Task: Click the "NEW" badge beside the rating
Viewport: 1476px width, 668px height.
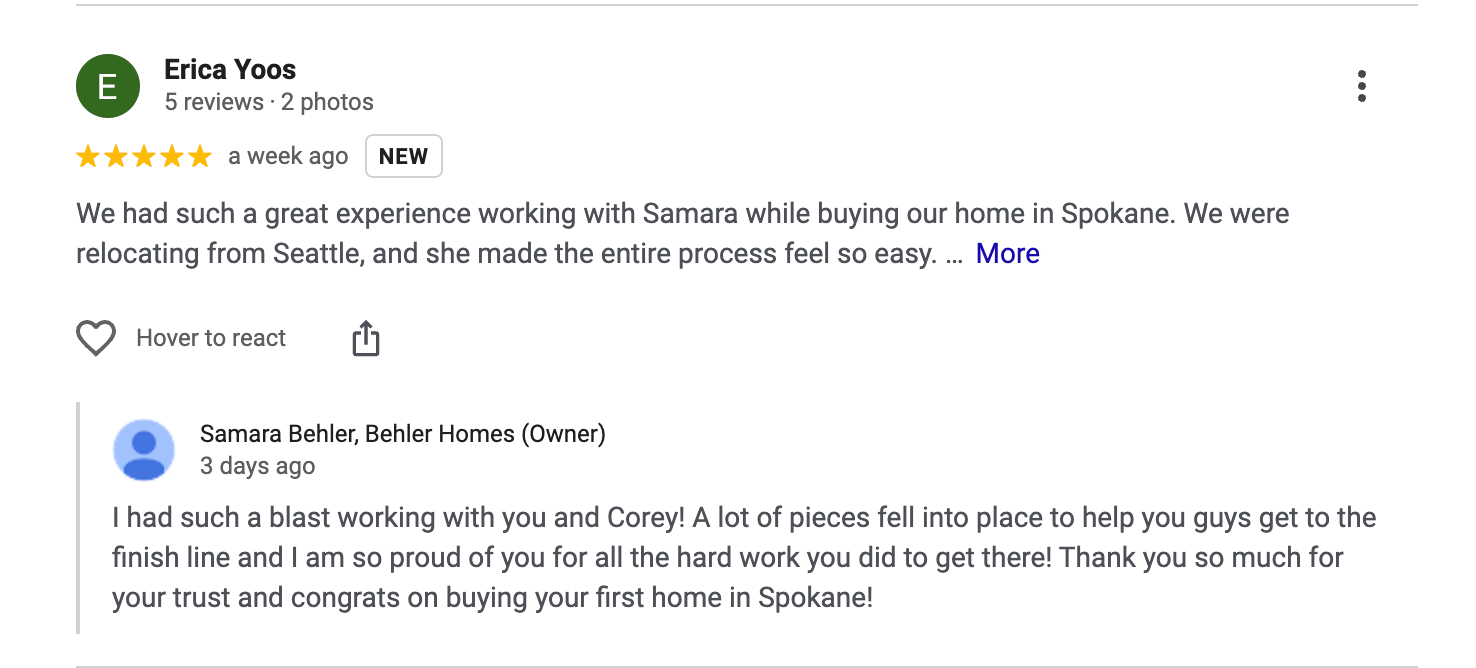Action: click(x=403, y=157)
